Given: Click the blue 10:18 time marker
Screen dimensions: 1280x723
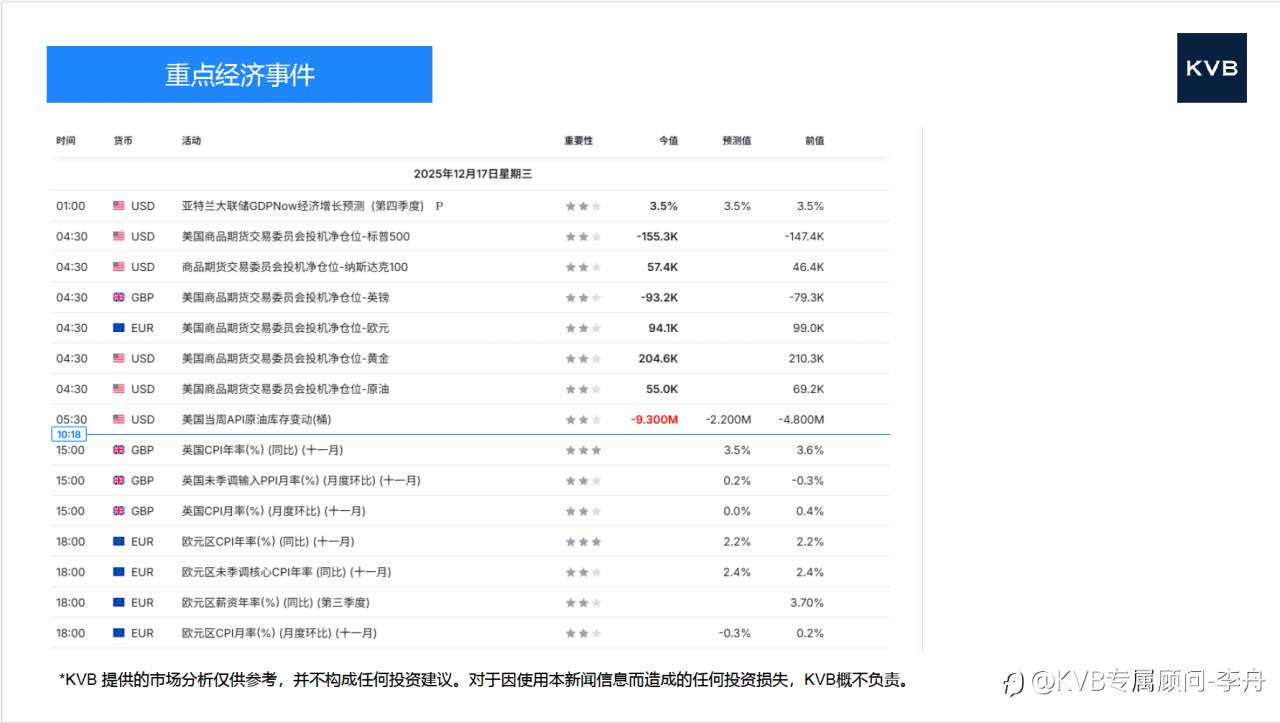Looking at the screenshot, I should point(68,433).
